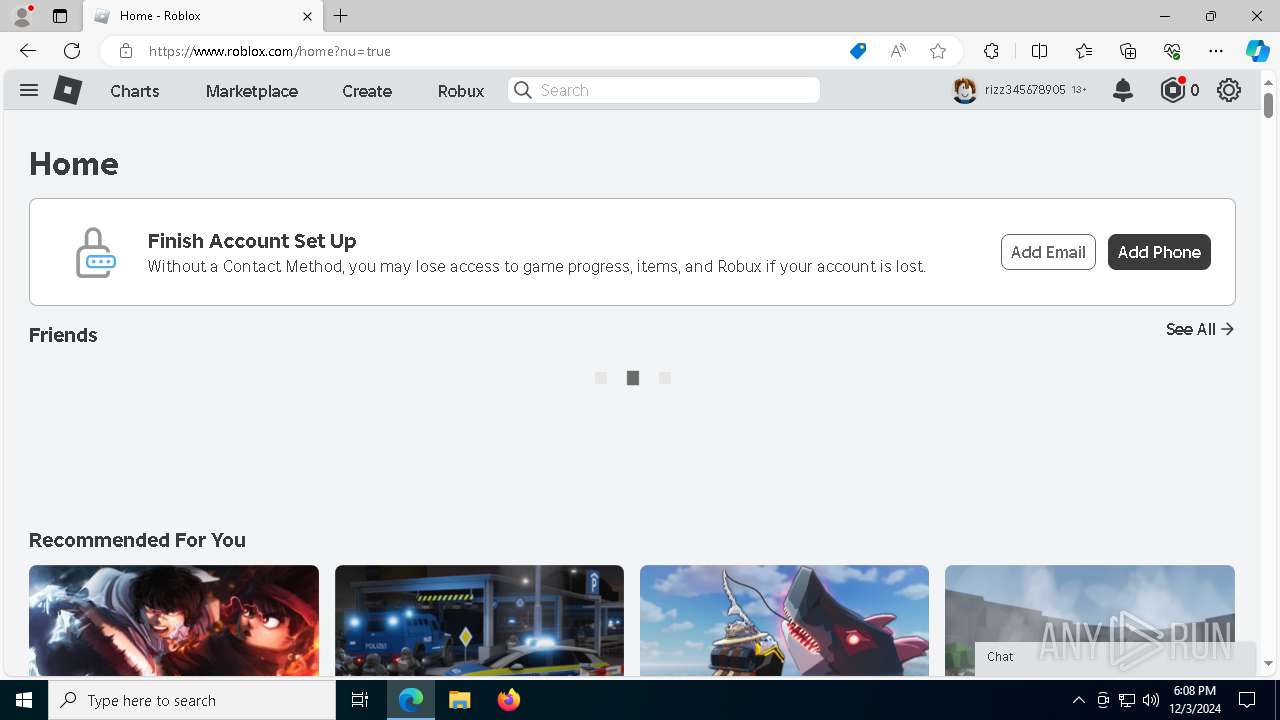Open tab actions menu icon
The width and height of the screenshot is (1280, 720).
(60, 16)
